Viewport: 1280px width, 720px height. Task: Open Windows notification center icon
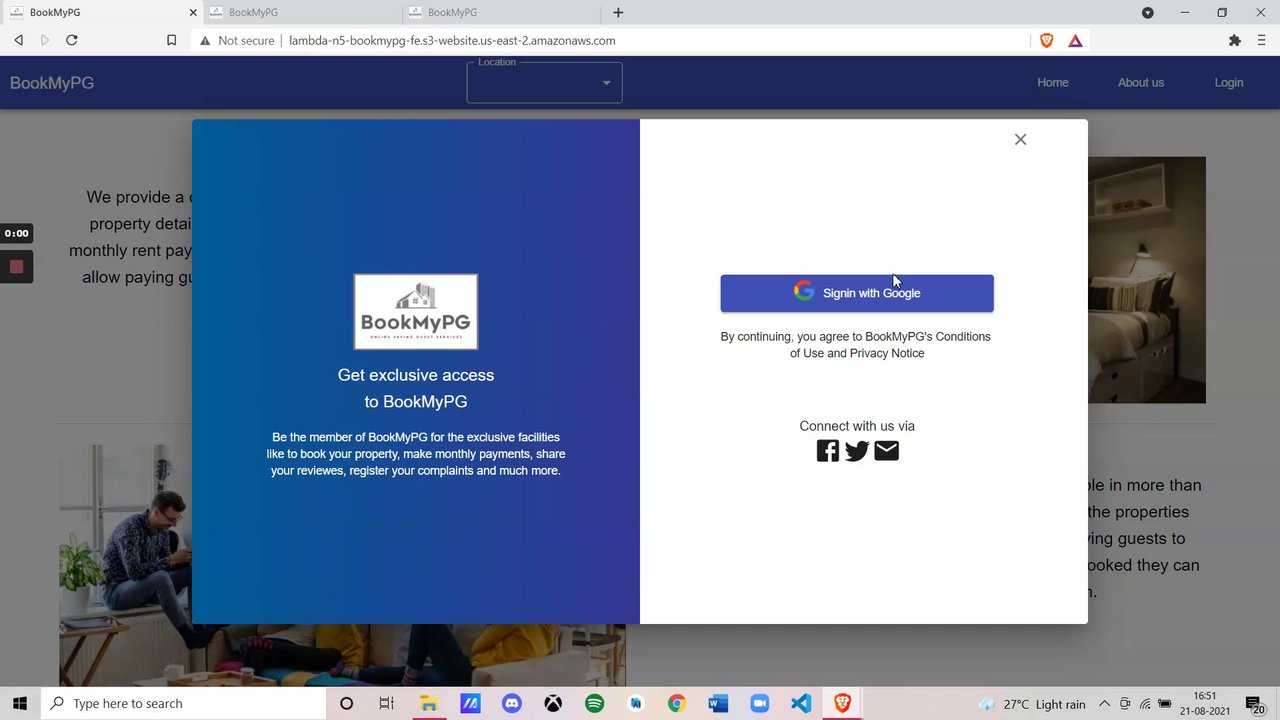(1255, 704)
